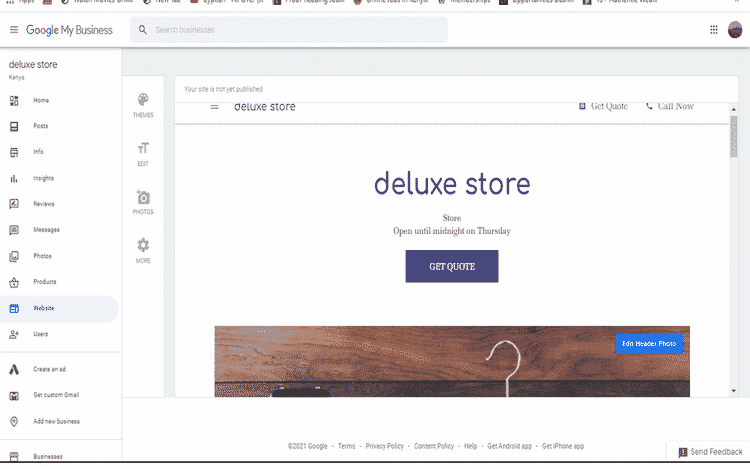Click Get custom Gmail label
750x469 pixels.
point(56,395)
